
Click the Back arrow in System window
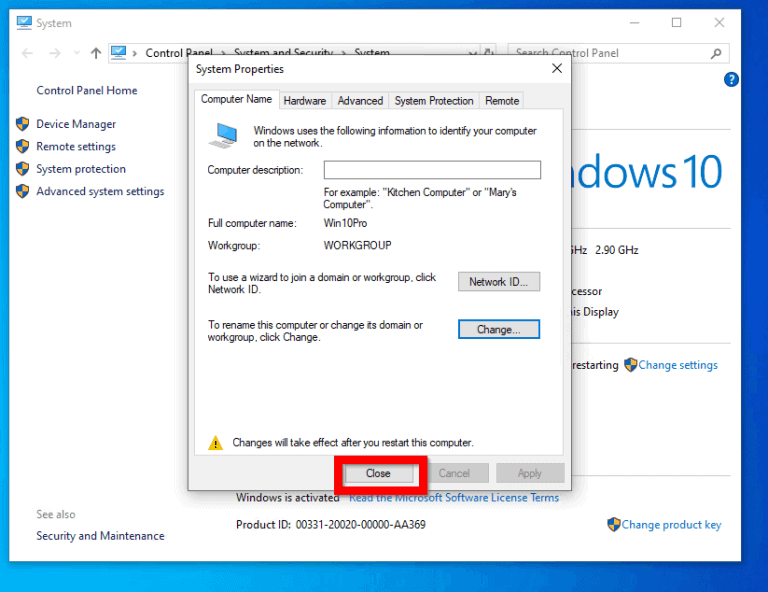tap(27, 53)
